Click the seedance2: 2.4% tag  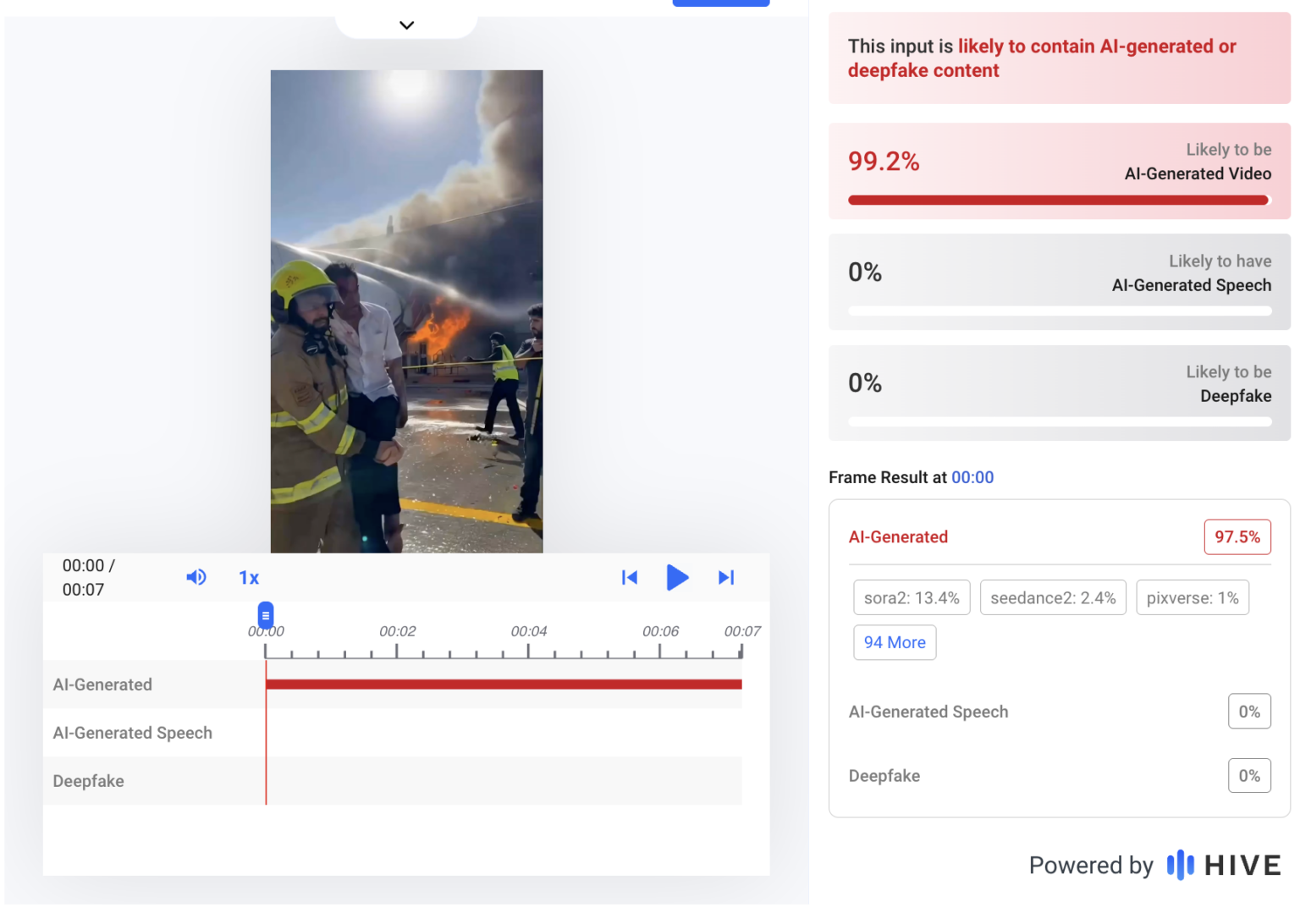pos(1053,598)
